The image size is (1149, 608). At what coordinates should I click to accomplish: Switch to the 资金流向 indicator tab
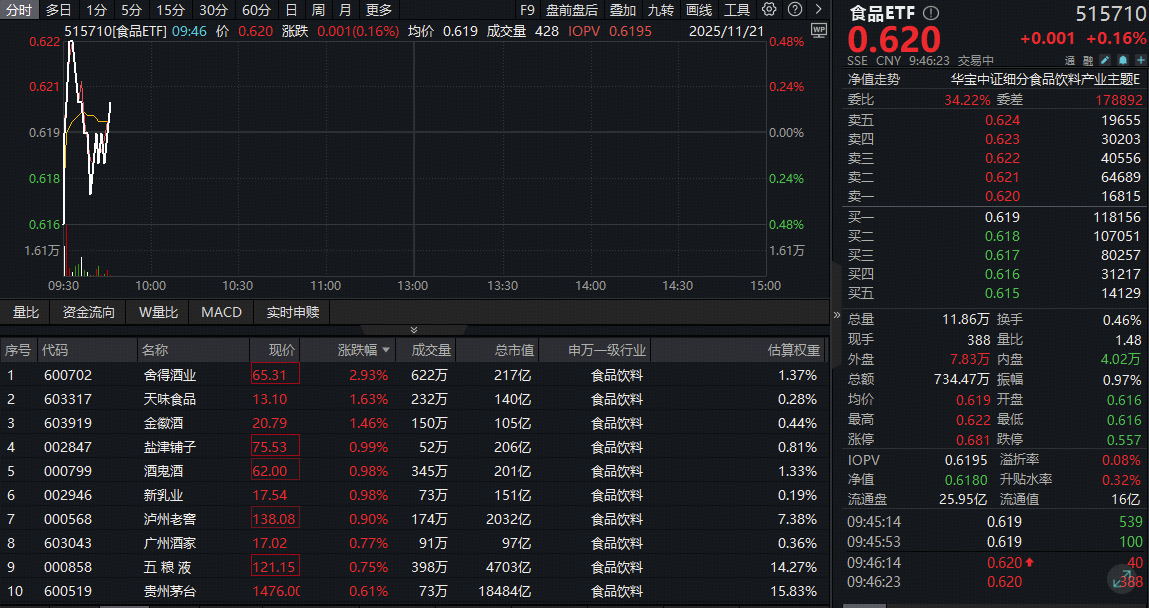click(x=89, y=312)
